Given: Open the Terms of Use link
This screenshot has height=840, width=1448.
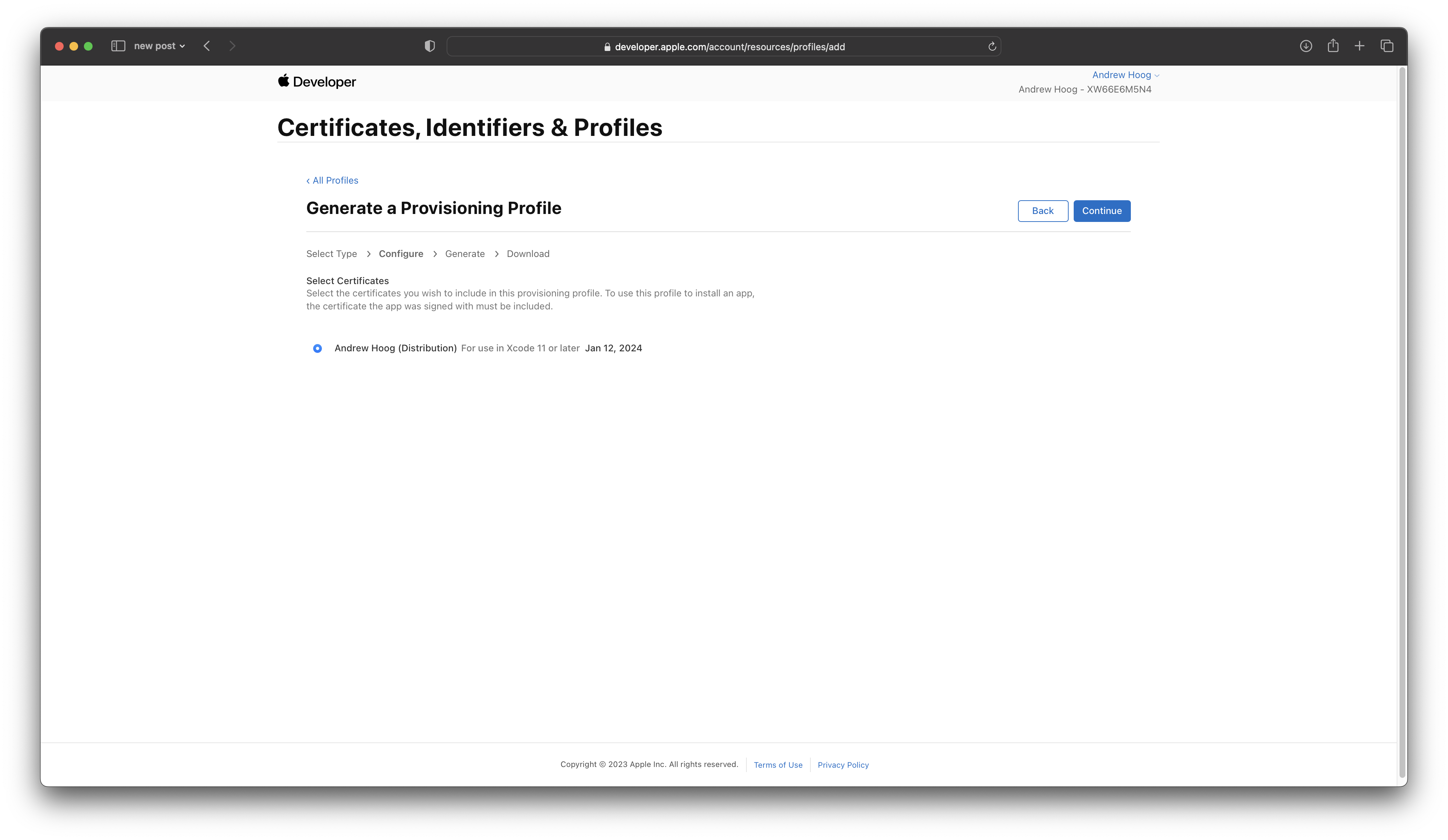Looking at the screenshot, I should [778, 765].
